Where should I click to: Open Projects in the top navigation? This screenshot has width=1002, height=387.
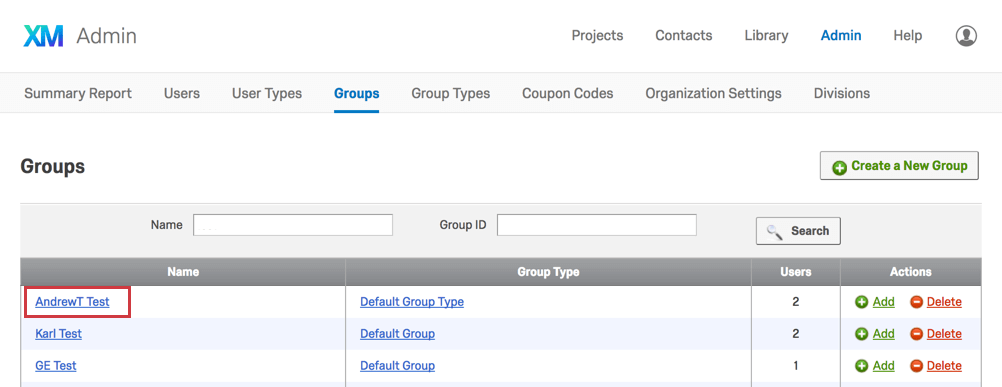click(597, 36)
